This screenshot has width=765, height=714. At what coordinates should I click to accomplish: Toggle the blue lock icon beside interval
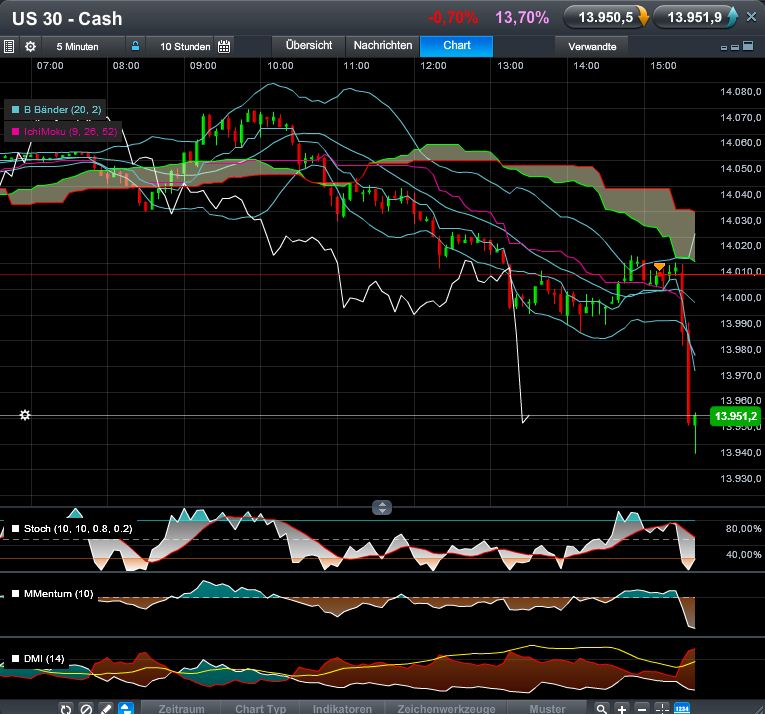pyautogui.click(x=135, y=46)
